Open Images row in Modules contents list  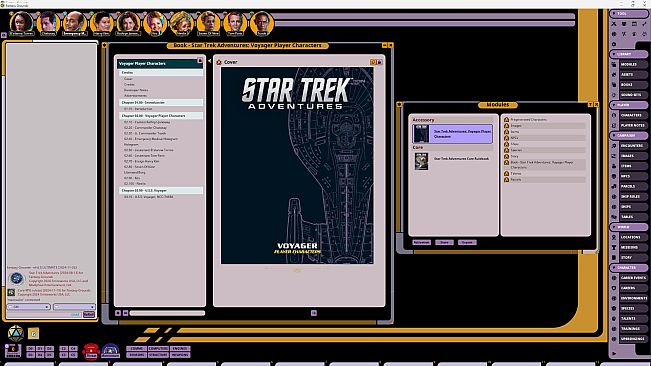point(544,125)
